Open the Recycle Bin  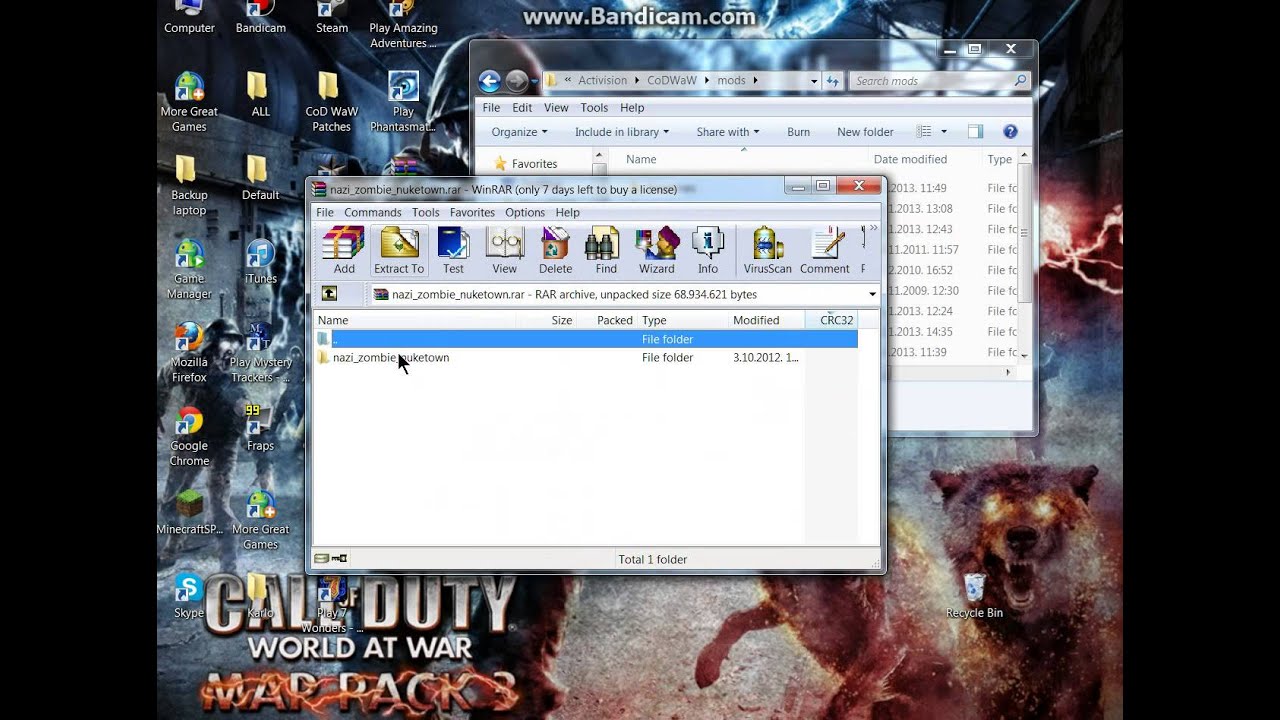coord(974,596)
